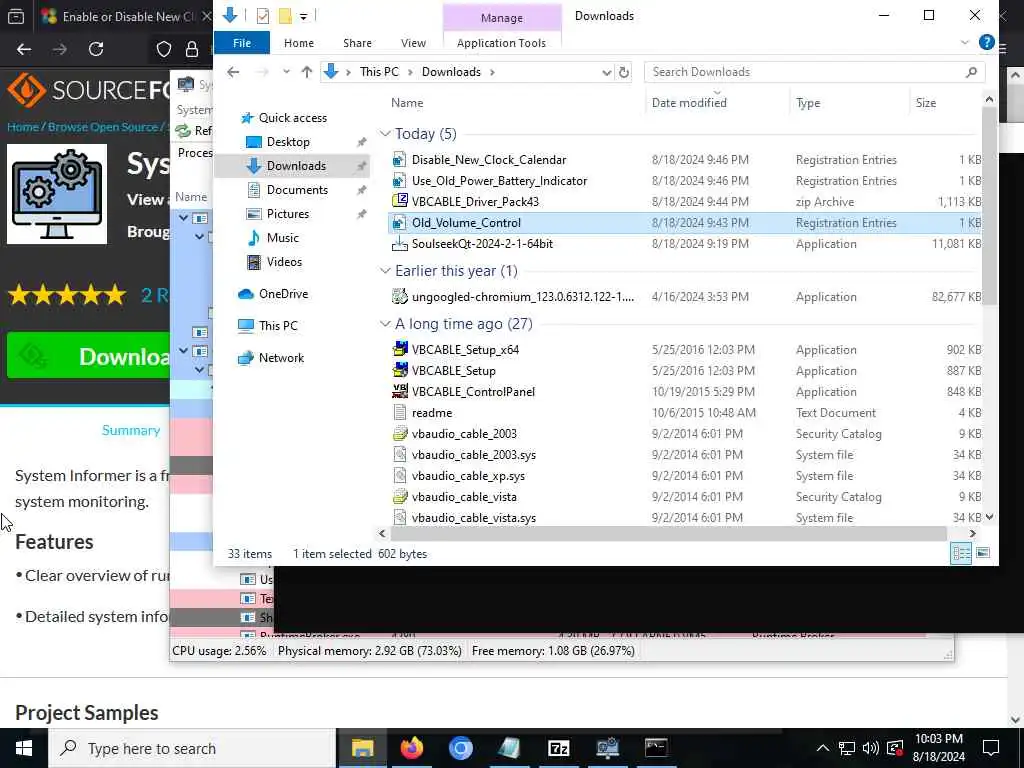Open OneDrive in the navigation pane
The height and width of the screenshot is (768, 1024).
click(x=283, y=294)
